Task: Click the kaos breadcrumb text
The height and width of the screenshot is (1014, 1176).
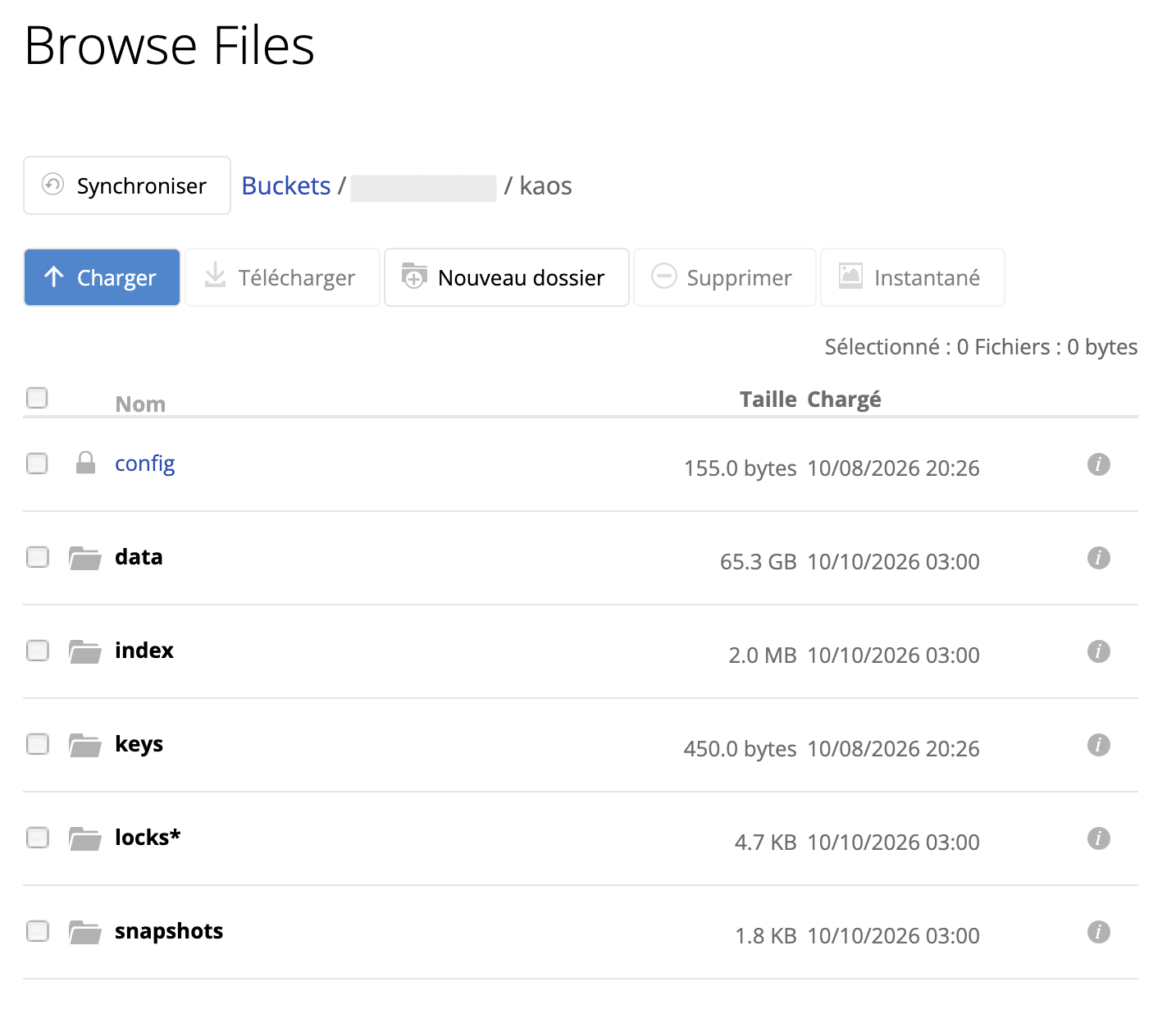Action: pyautogui.click(x=545, y=185)
